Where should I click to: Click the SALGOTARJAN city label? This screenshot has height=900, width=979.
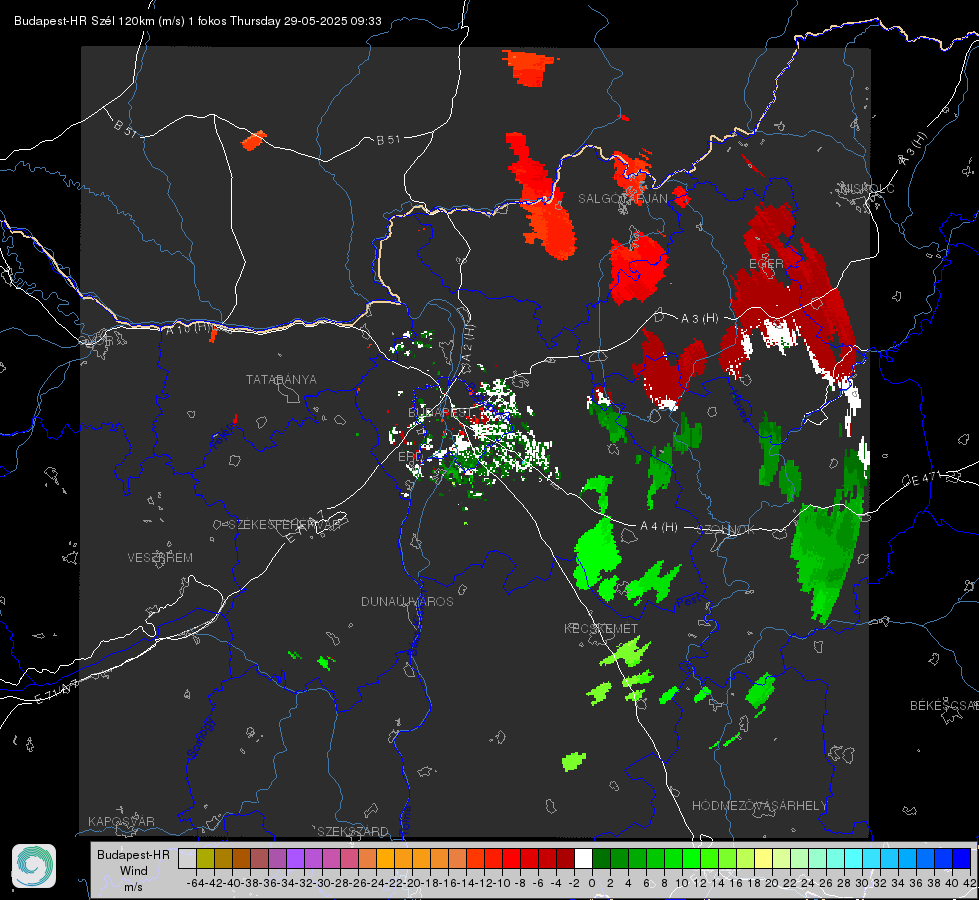[623, 199]
